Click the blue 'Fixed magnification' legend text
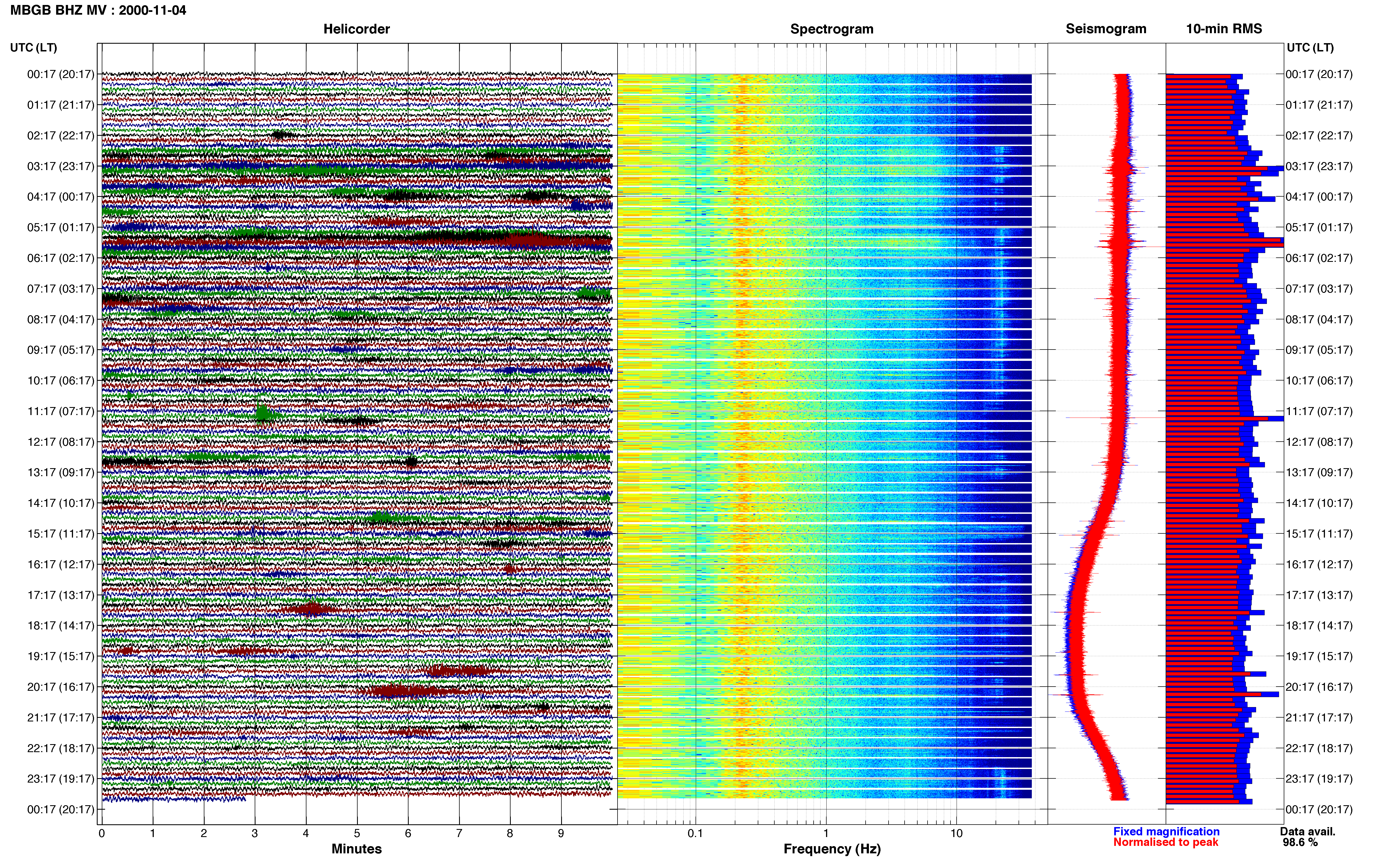The image size is (1388, 868). 1166,831
